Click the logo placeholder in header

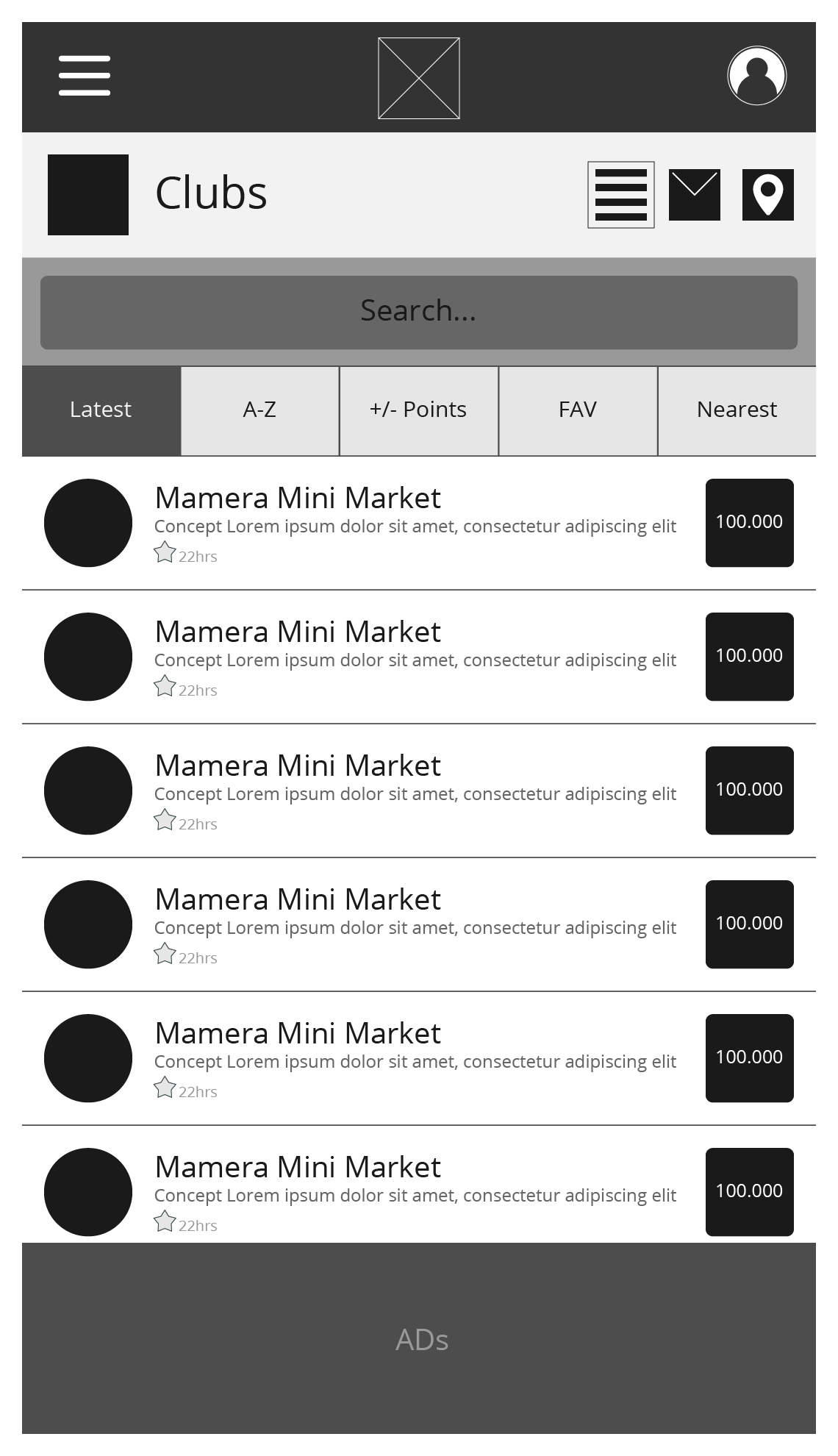[419, 78]
